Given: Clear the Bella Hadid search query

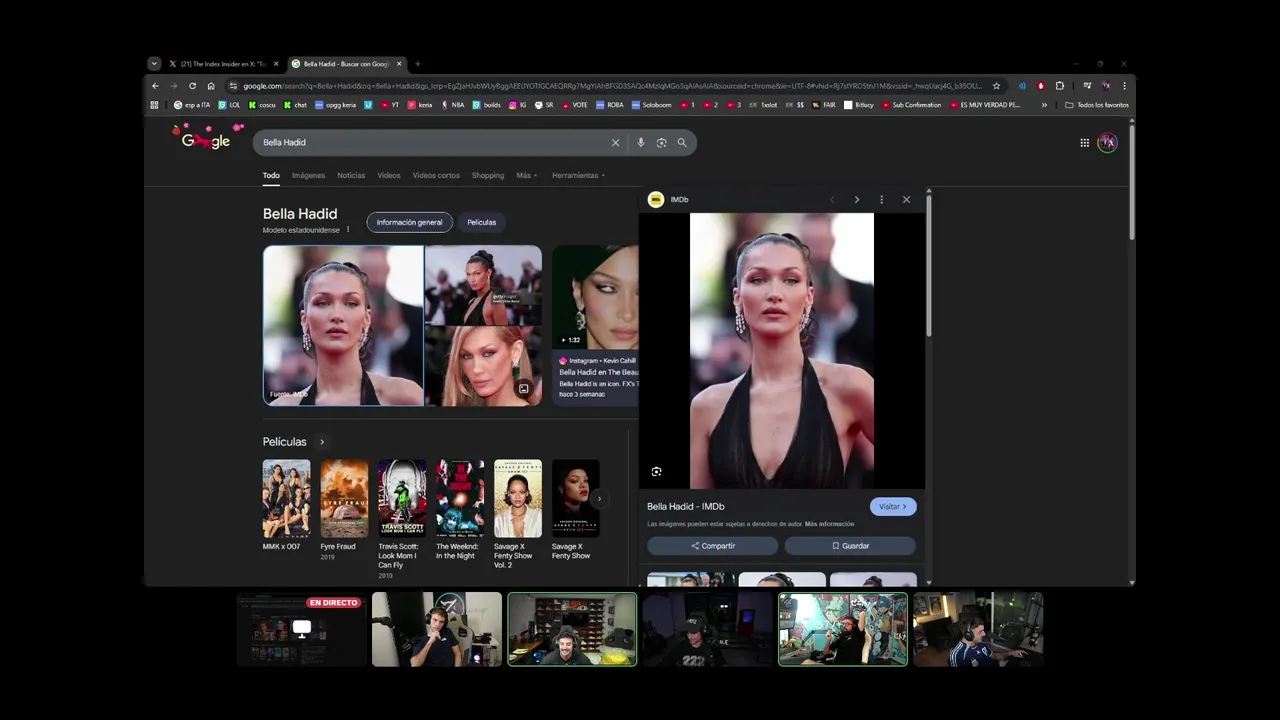Looking at the screenshot, I should [615, 143].
